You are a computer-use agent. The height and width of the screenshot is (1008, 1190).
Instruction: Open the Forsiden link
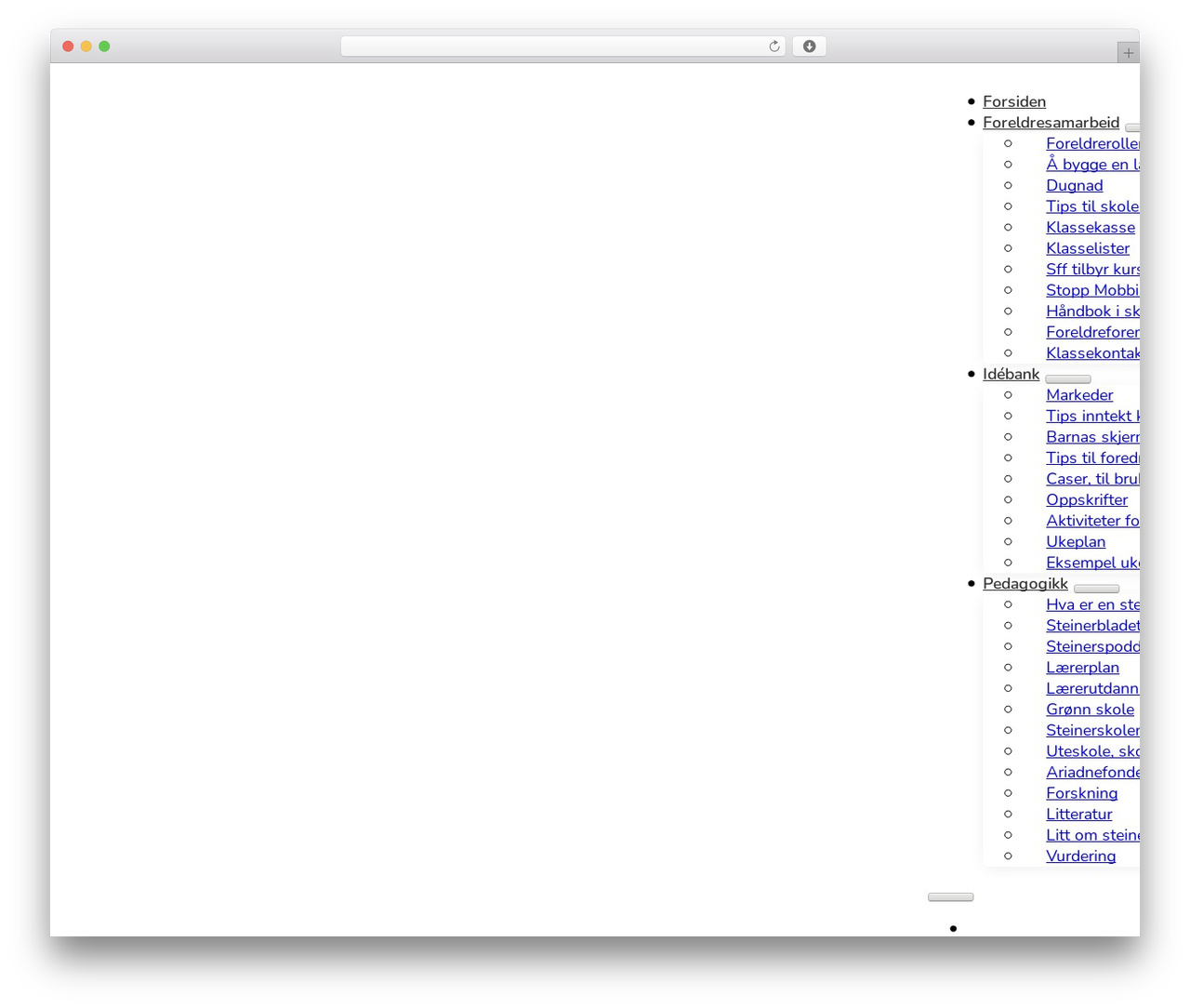[x=1014, y=101]
